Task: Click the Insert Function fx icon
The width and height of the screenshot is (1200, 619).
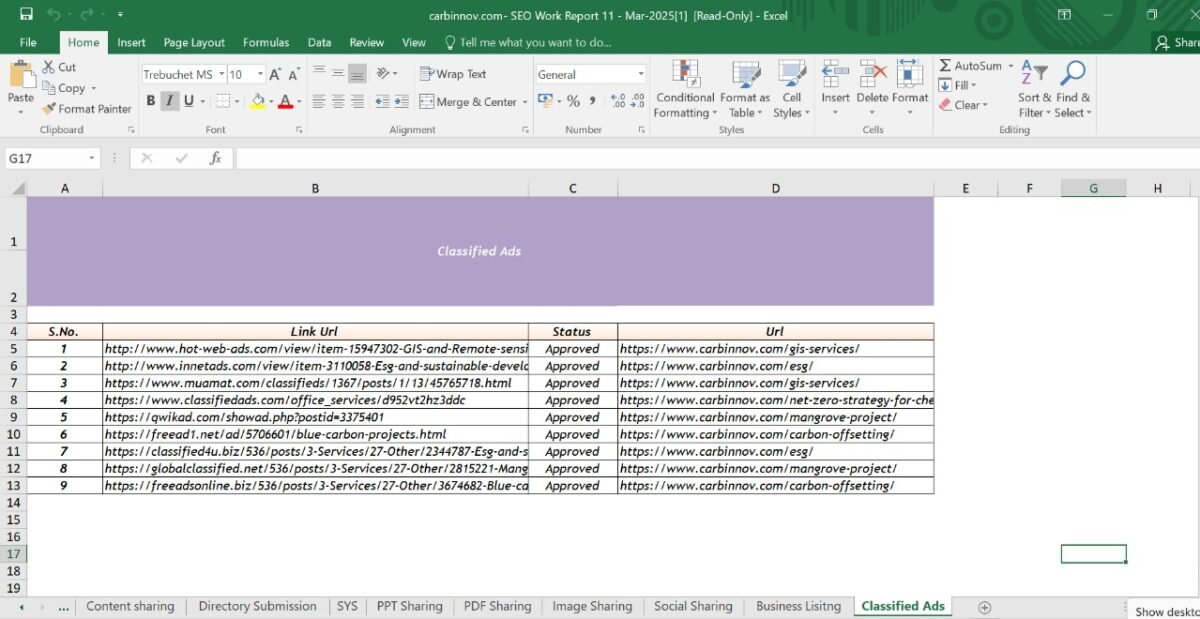Action: [x=215, y=158]
